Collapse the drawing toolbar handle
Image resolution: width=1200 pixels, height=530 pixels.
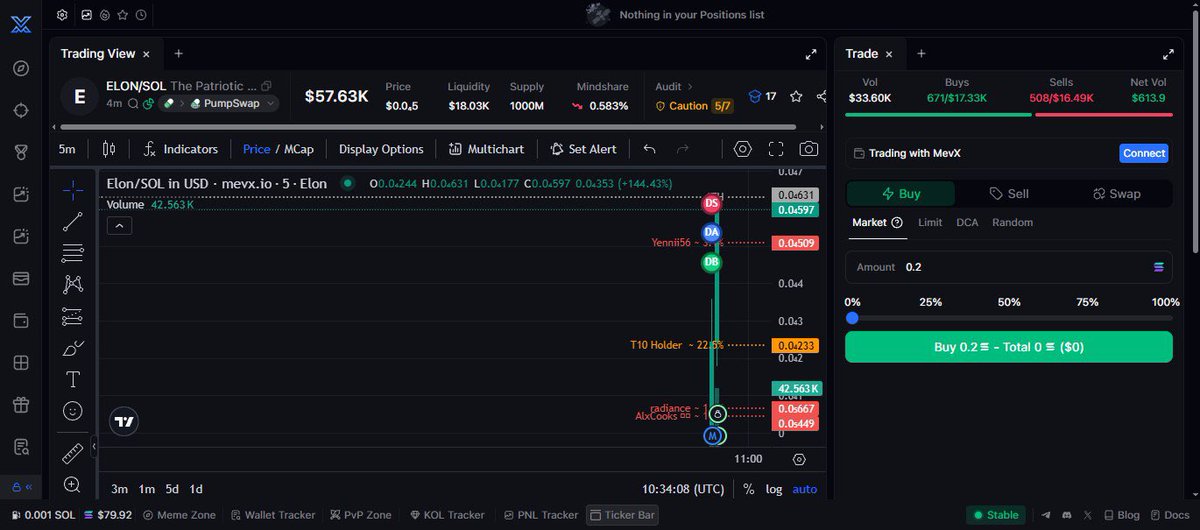pos(94,446)
